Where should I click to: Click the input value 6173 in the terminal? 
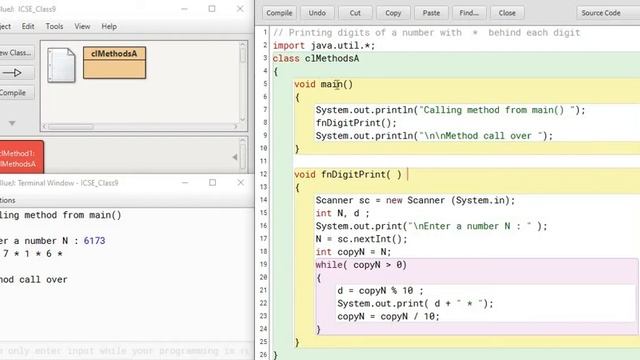coord(94,241)
